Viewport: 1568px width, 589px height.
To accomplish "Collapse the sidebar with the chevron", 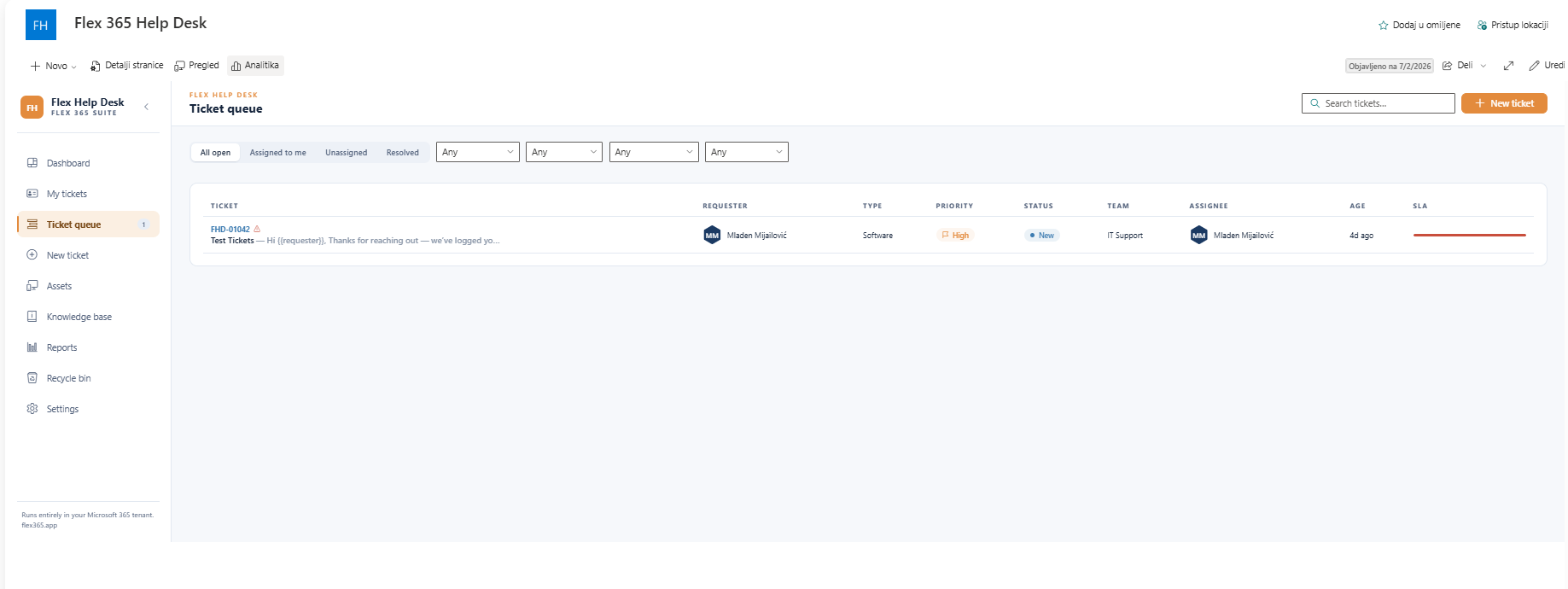I will [x=146, y=107].
